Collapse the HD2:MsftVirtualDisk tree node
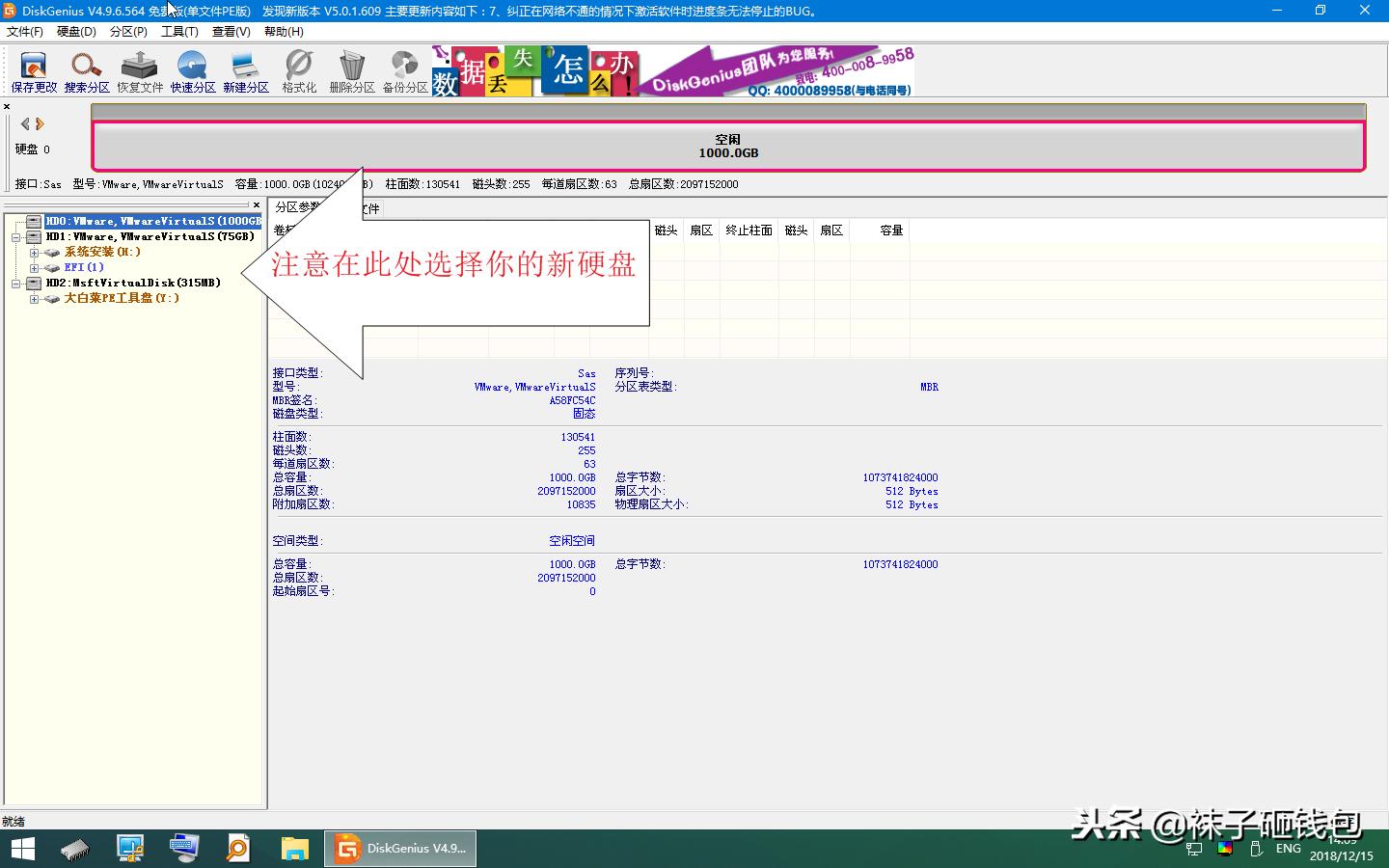Image resolution: width=1389 pixels, height=868 pixels. (x=16, y=283)
